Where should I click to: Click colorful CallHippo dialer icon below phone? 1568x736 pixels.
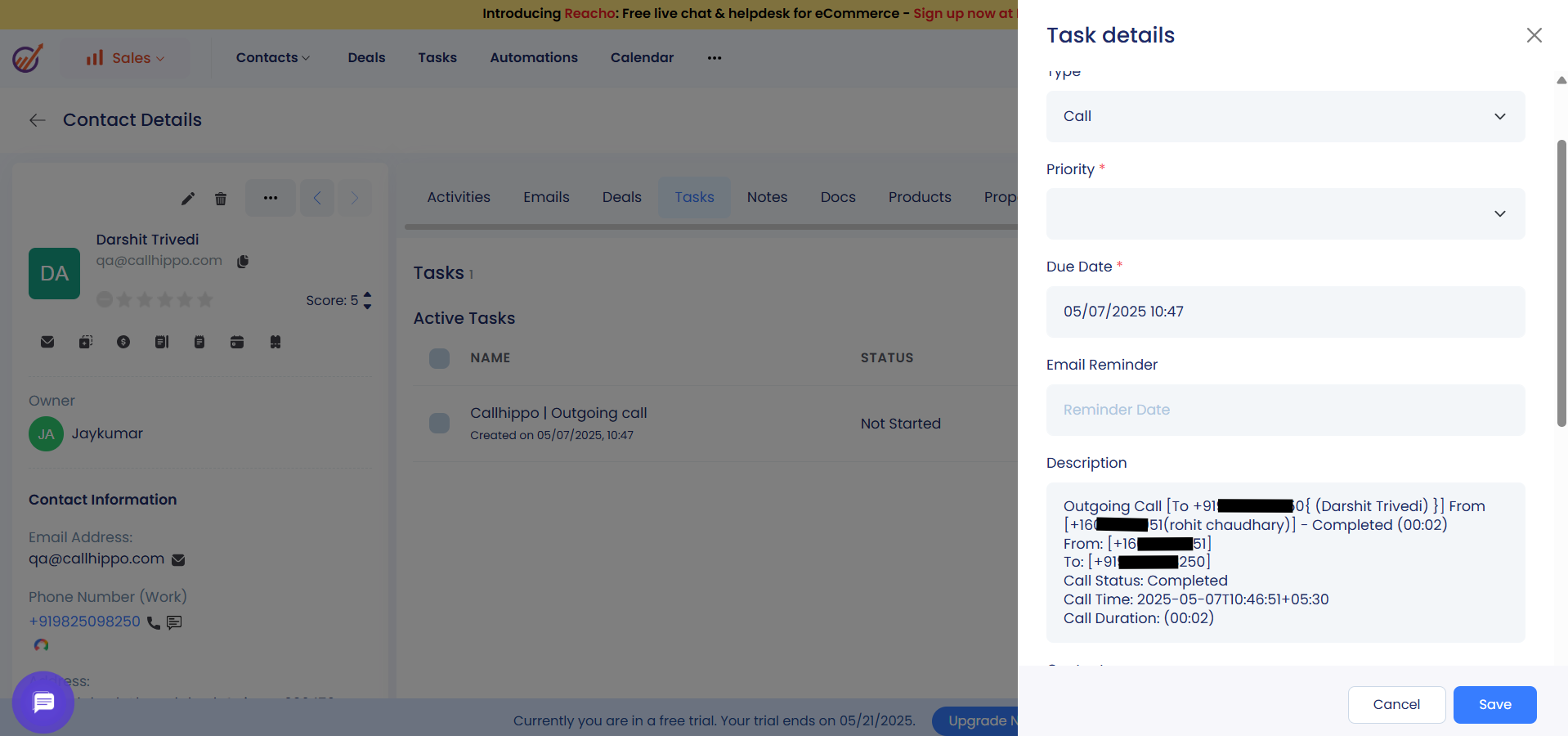point(42,645)
